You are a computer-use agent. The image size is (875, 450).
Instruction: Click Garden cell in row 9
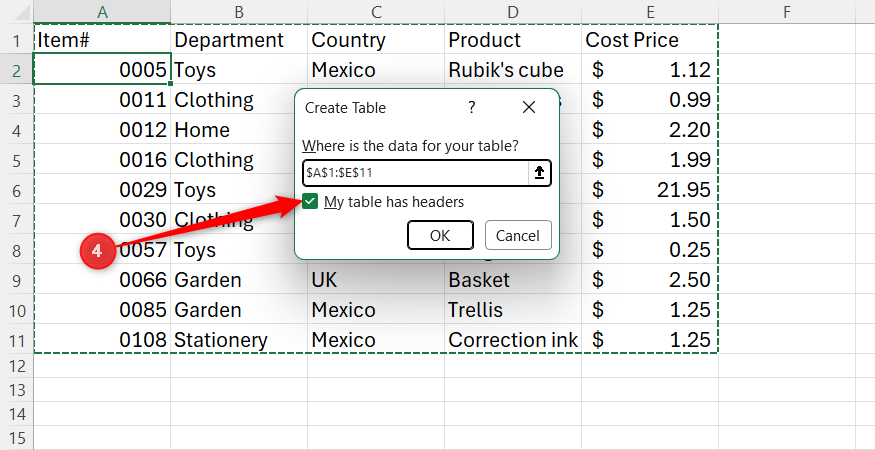coord(239,280)
